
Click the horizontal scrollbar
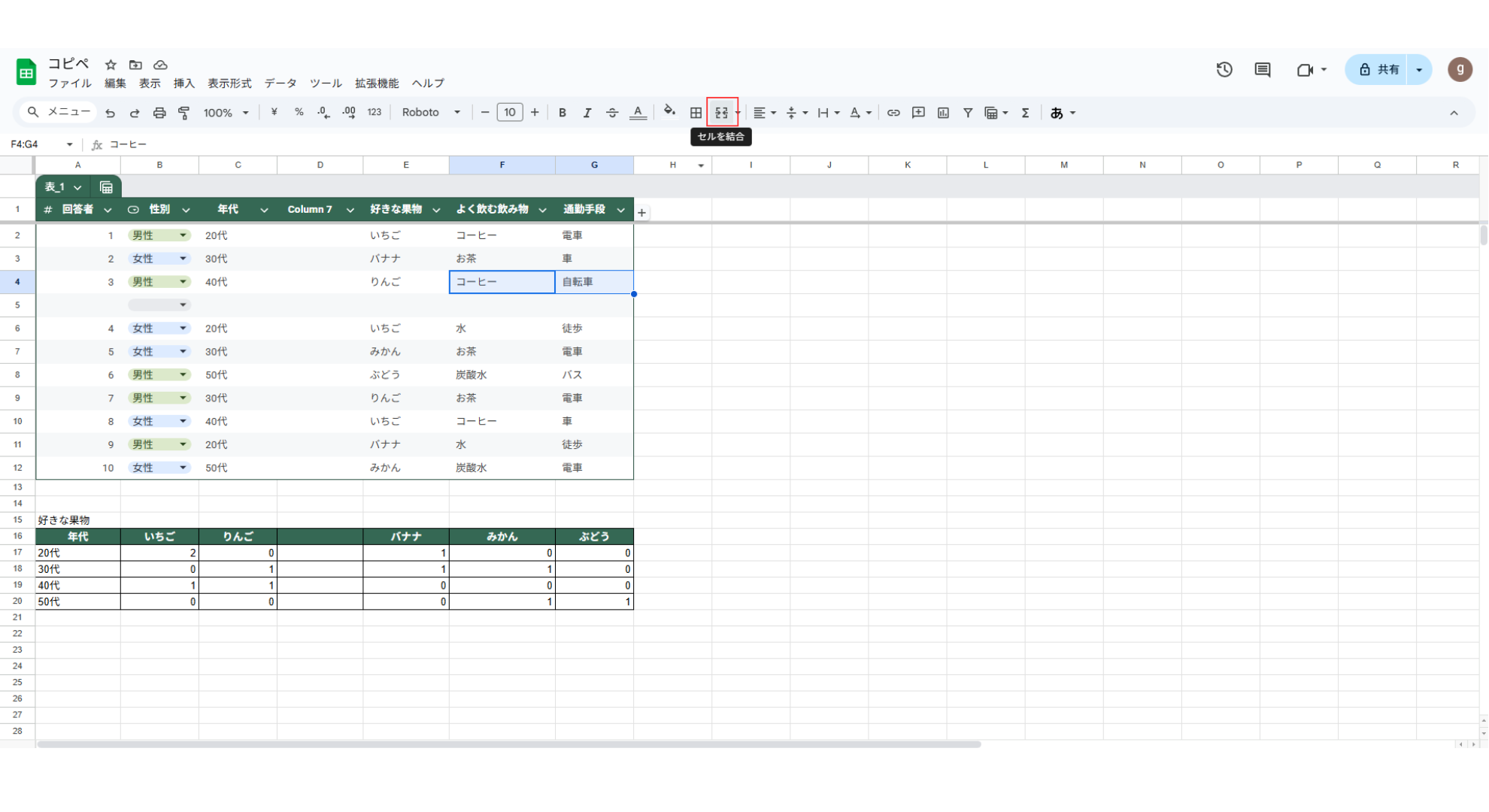[508, 744]
